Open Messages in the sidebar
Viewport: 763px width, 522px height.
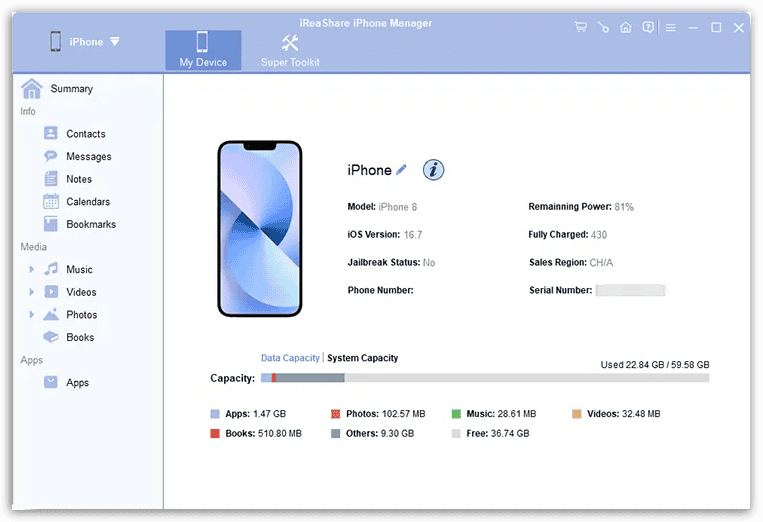tap(89, 156)
